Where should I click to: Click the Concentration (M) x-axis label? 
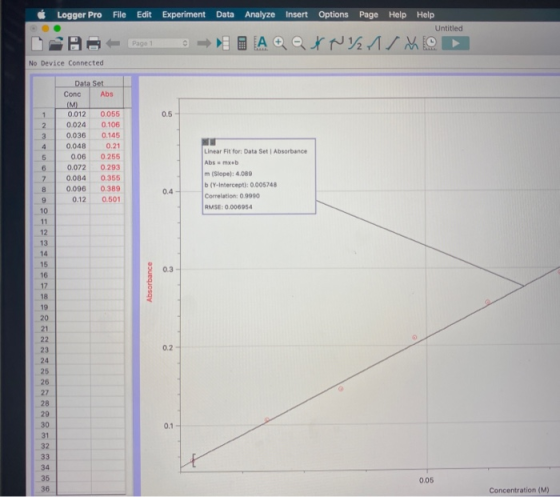click(x=519, y=490)
